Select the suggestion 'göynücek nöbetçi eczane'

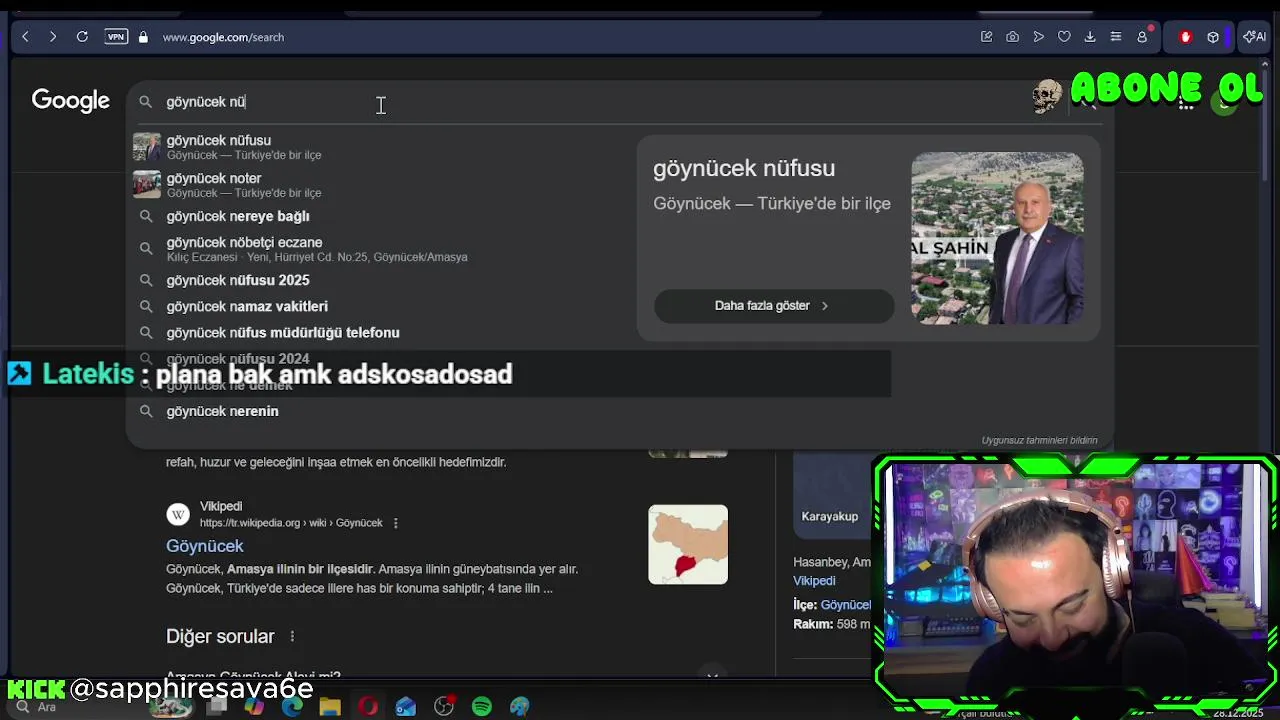coord(380,249)
